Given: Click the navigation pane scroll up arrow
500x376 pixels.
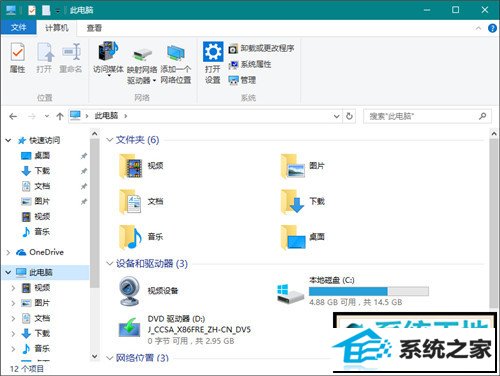Looking at the screenshot, I should [x=95, y=134].
